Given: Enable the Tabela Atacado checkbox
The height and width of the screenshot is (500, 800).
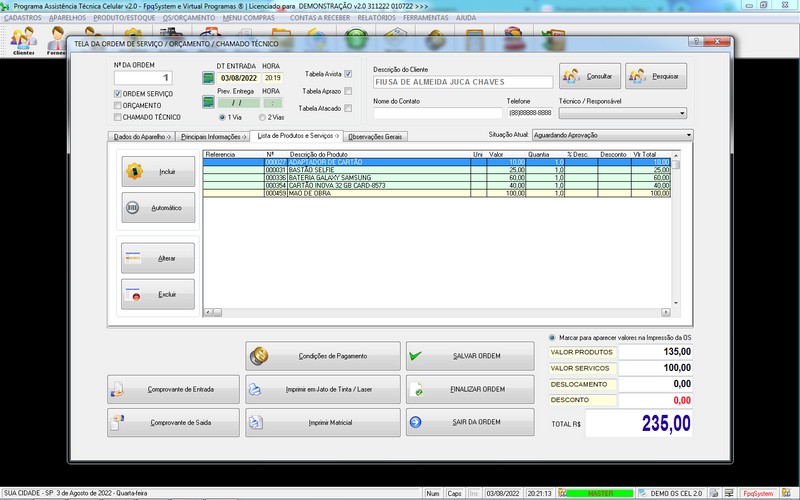Looking at the screenshot, I should point(348,108).
